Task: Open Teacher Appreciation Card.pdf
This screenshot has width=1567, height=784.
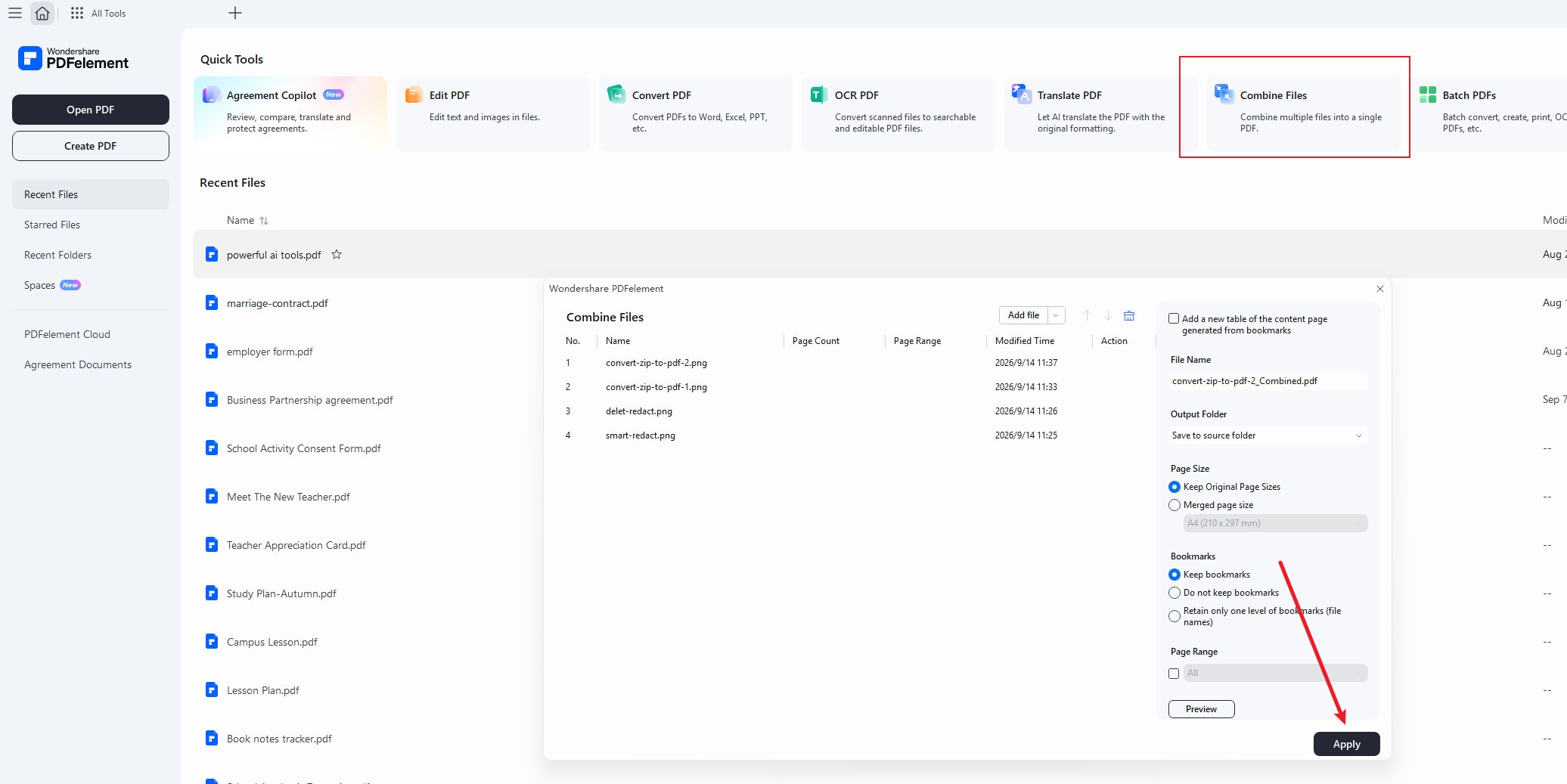Action: [x=296, y=545]
